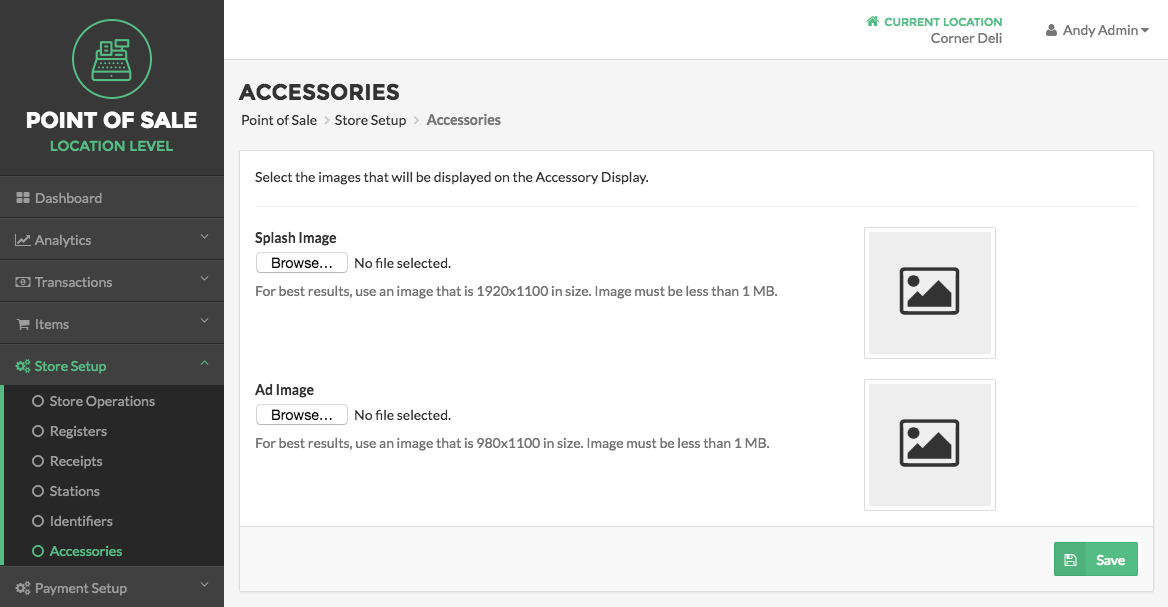This screenshot has height=607, width=1168.
Task: Click the Dashboard grid icon
Action: tap(22, 198)
